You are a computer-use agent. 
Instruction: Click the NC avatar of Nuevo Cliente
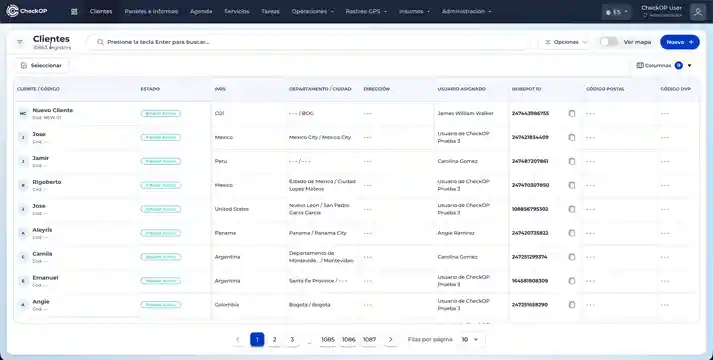pyautogui.click(x=23, y=114)
